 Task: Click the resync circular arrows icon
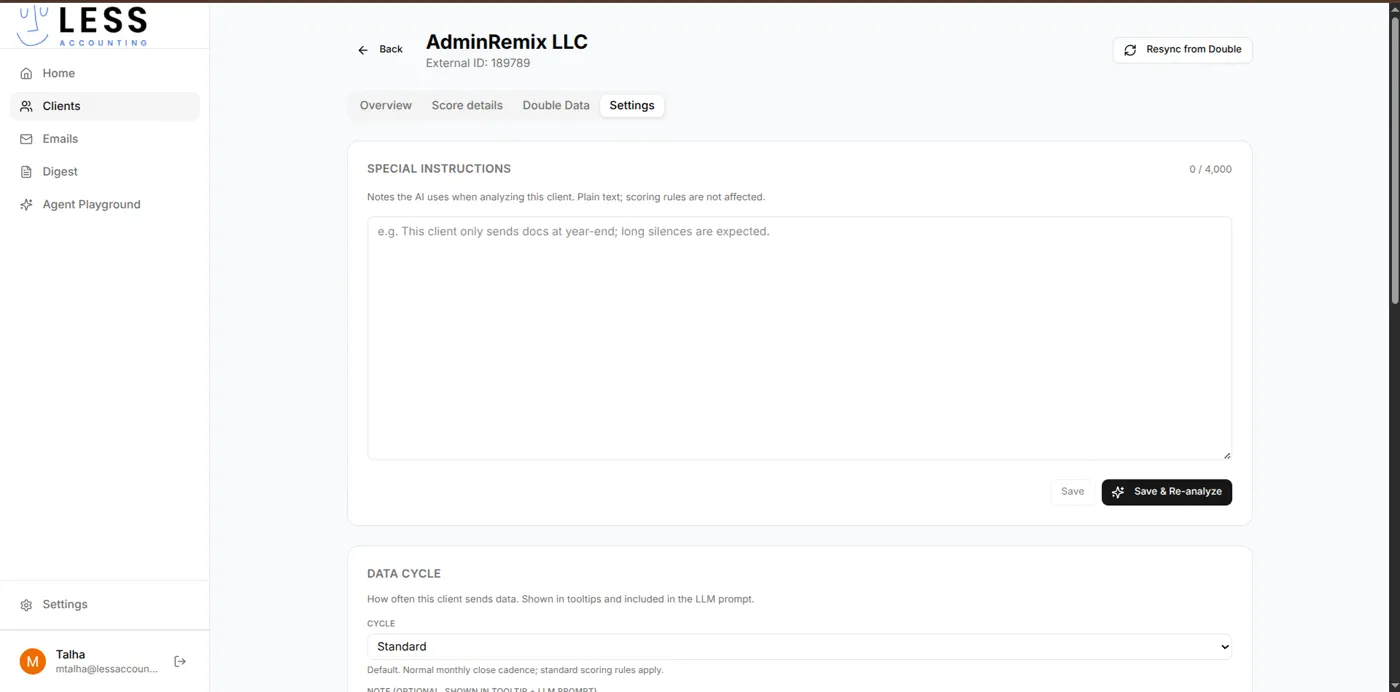click(1130, 50)
